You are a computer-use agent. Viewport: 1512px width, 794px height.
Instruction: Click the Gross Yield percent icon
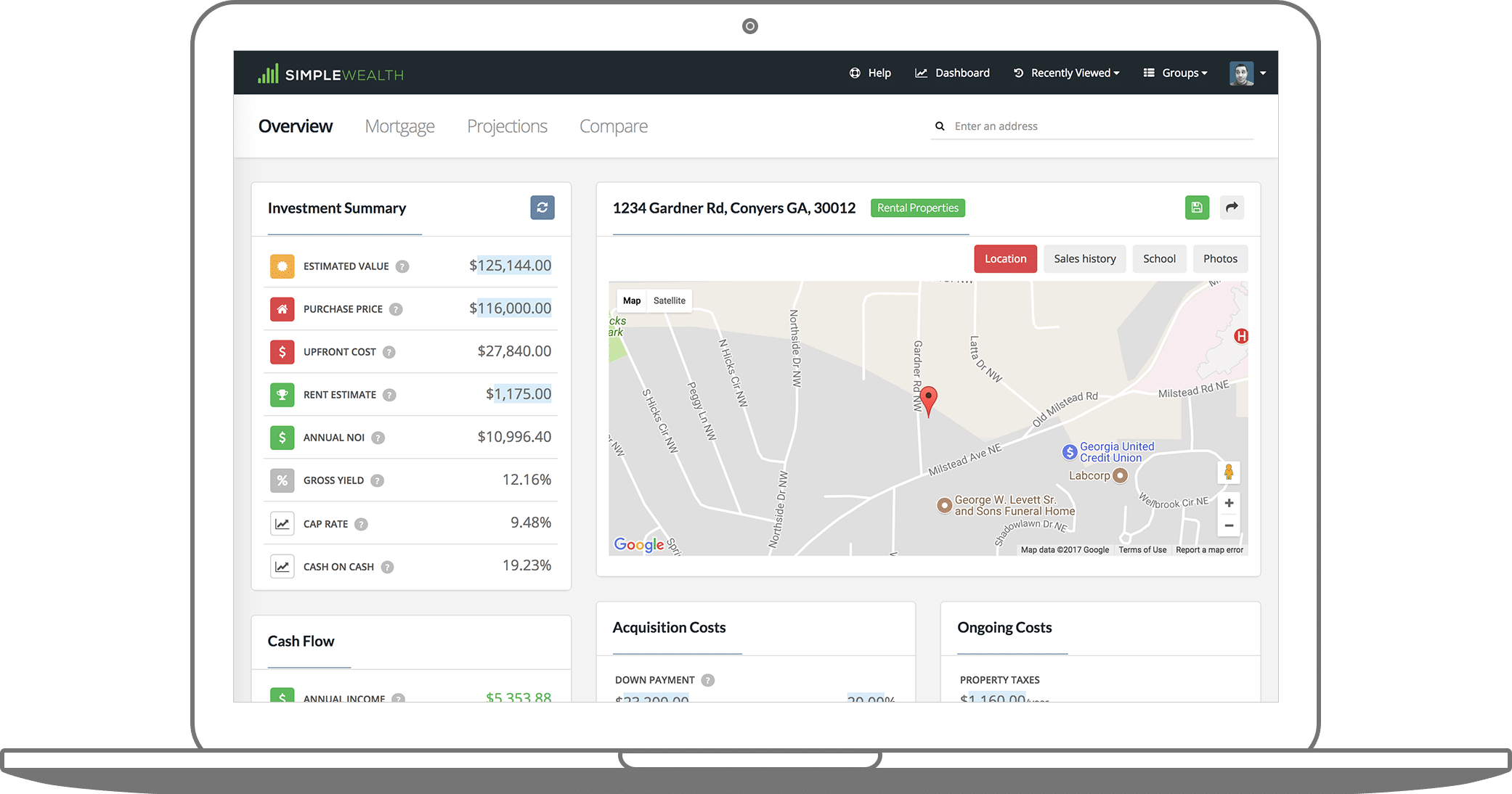coord(282,480)
